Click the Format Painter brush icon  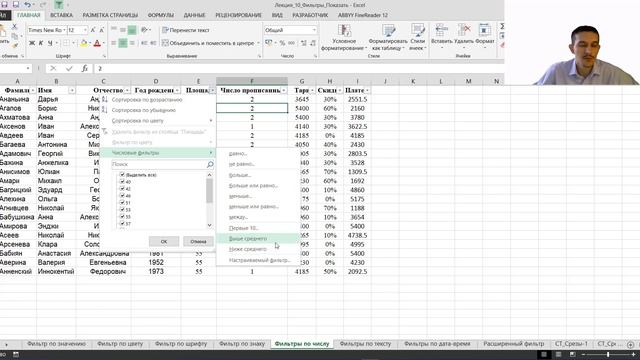(15, 45)
